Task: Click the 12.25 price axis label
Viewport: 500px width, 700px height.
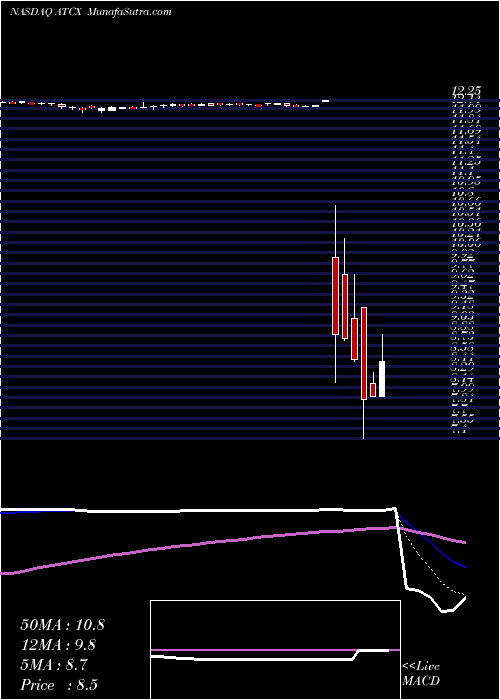Action: [467, 91]
